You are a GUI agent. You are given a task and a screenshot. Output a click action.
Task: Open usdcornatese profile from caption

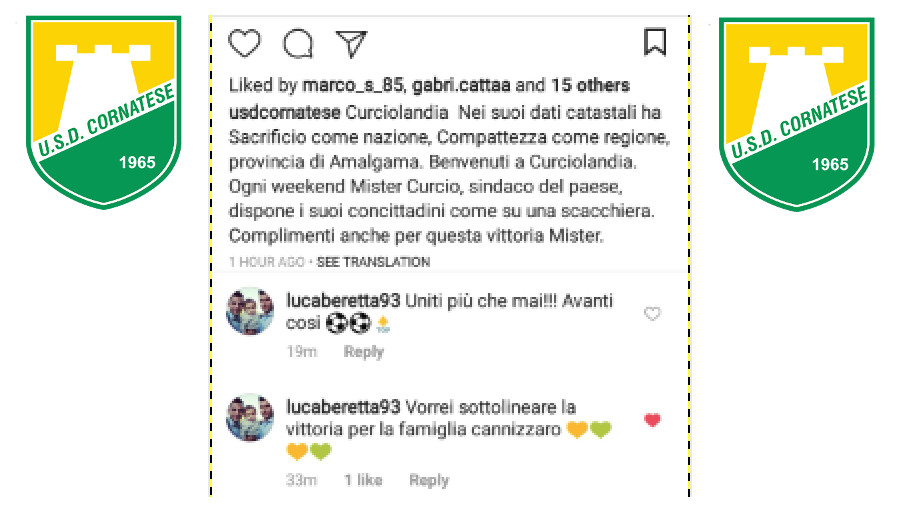click(x=285, y=112)
